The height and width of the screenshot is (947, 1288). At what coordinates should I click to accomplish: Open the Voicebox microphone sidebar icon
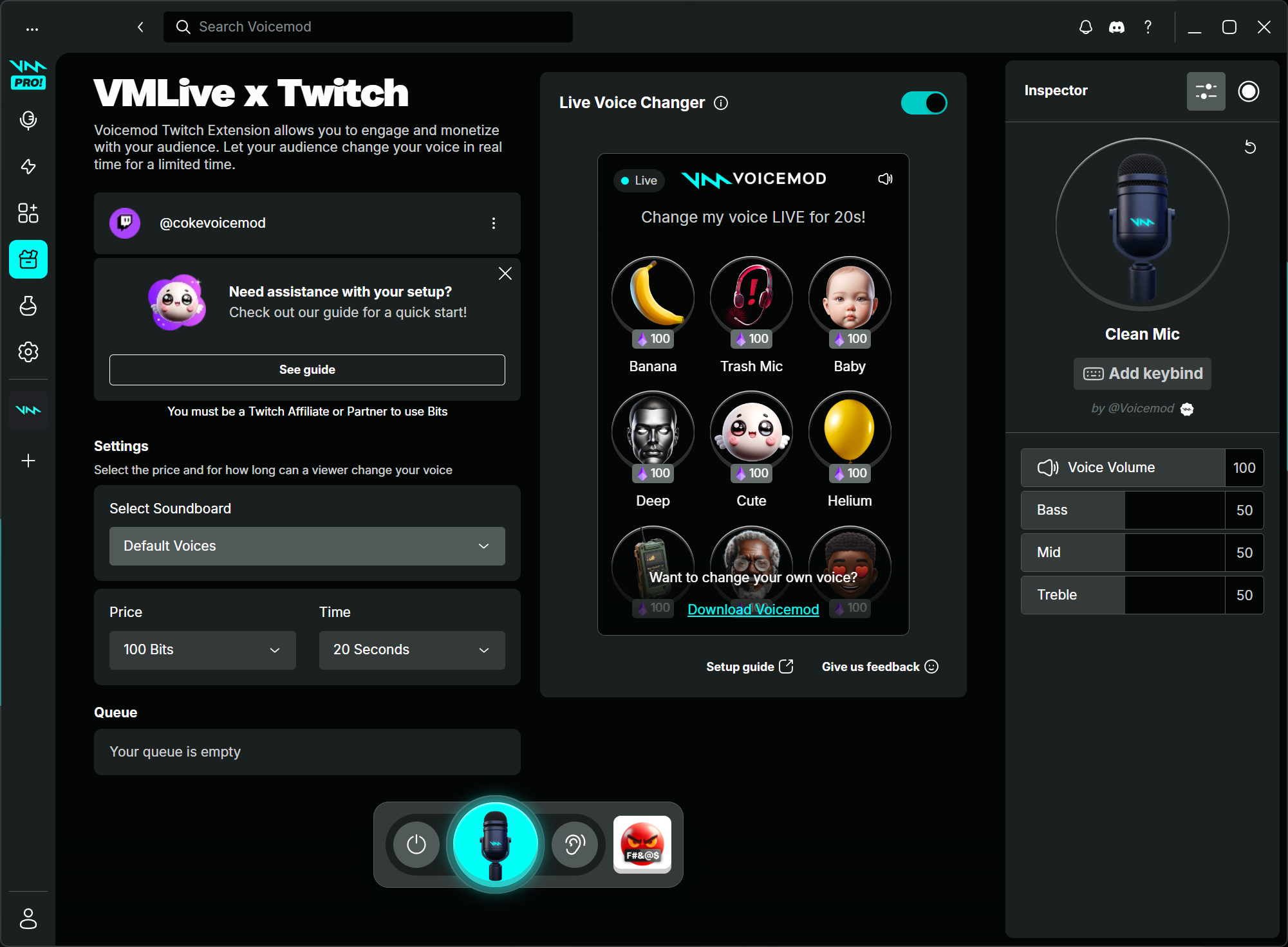[x=28, y=120]
